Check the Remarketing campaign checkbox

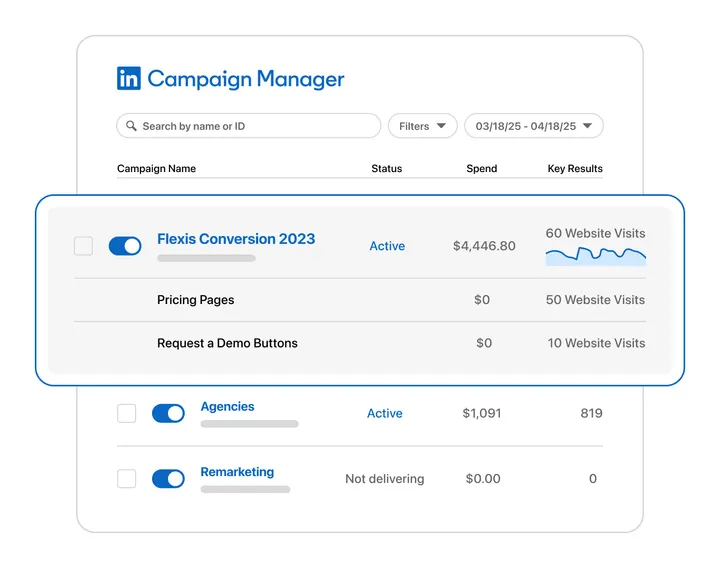point(127,478)
